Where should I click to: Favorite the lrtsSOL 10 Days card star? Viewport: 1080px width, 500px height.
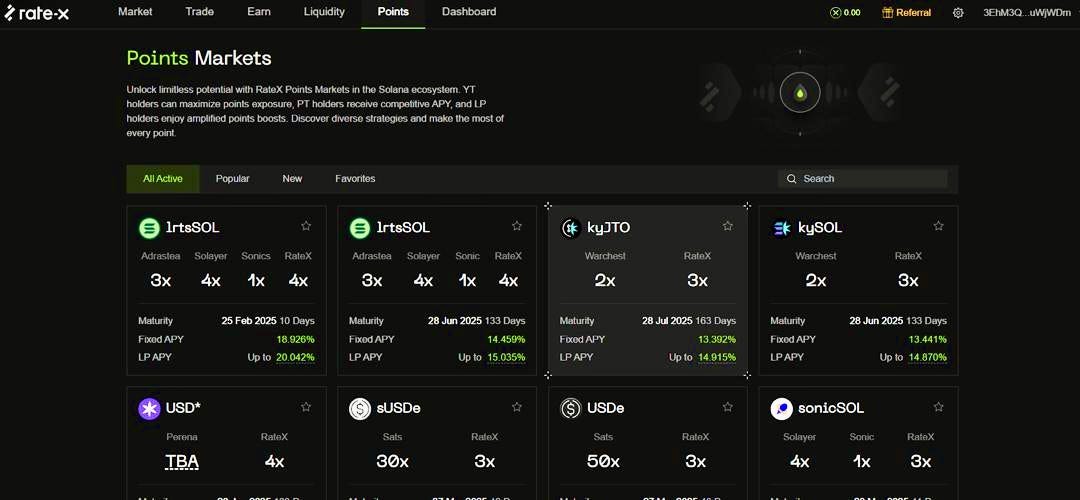coord(306,226)
